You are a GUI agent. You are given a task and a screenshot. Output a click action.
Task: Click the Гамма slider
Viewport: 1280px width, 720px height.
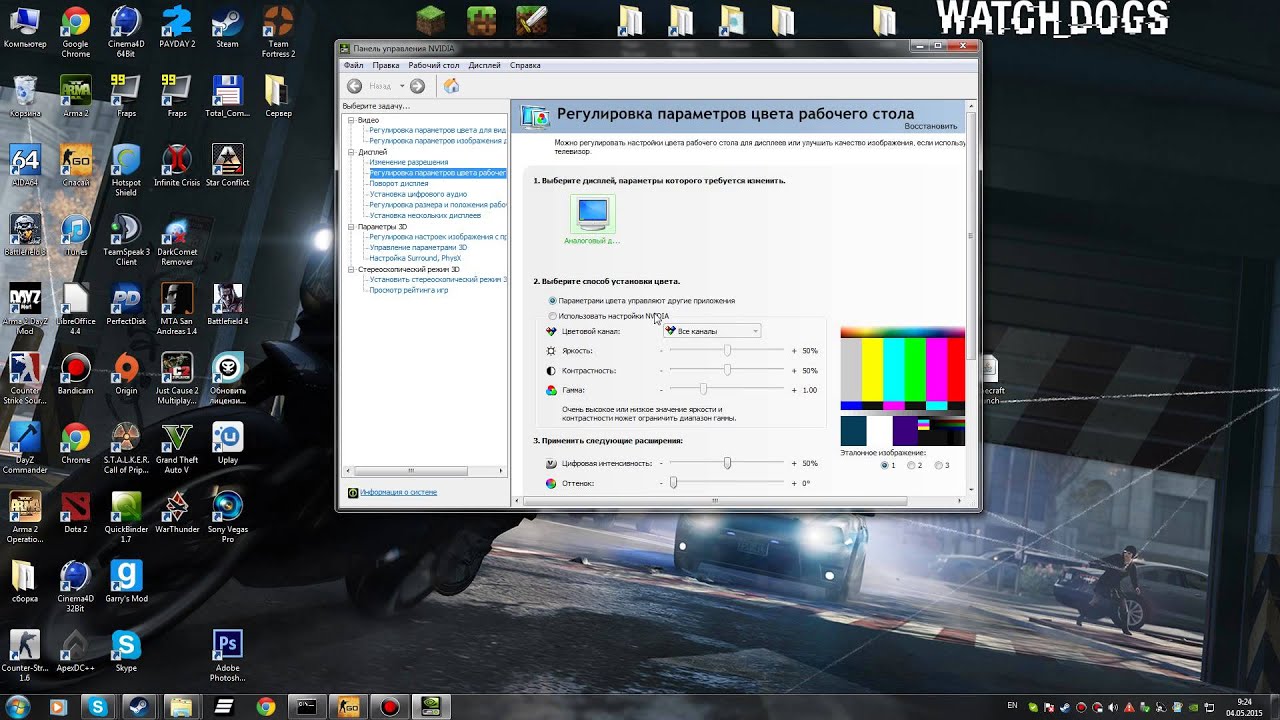pos(727,389)
